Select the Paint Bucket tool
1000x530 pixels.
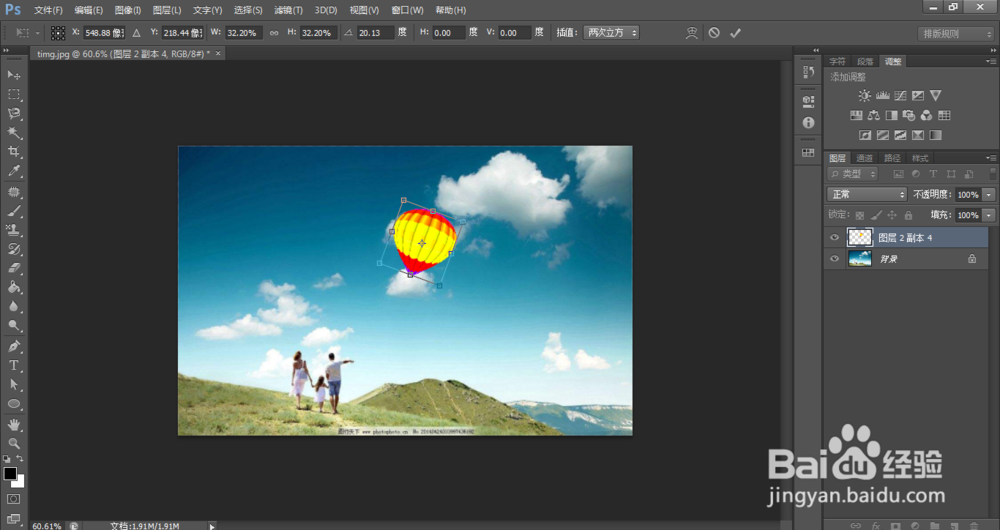click(13, 287)
